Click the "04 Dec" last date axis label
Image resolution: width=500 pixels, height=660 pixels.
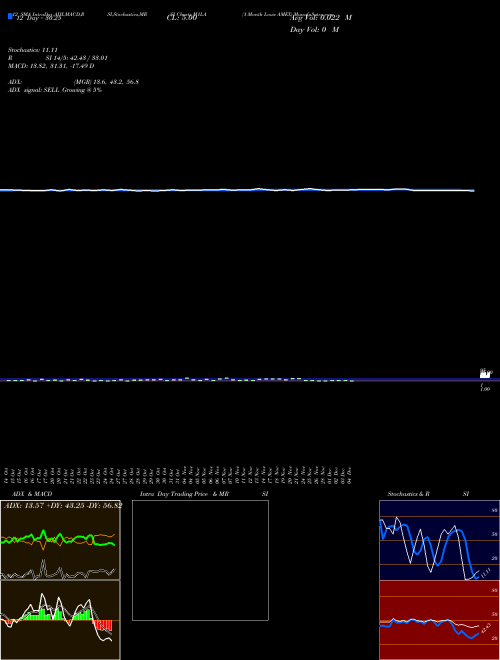click(x=349, y=475)
